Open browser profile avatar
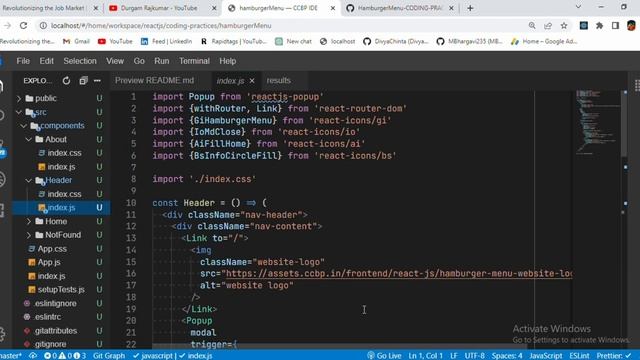Viewport: 640px width, 360px height. click(631, 25)
